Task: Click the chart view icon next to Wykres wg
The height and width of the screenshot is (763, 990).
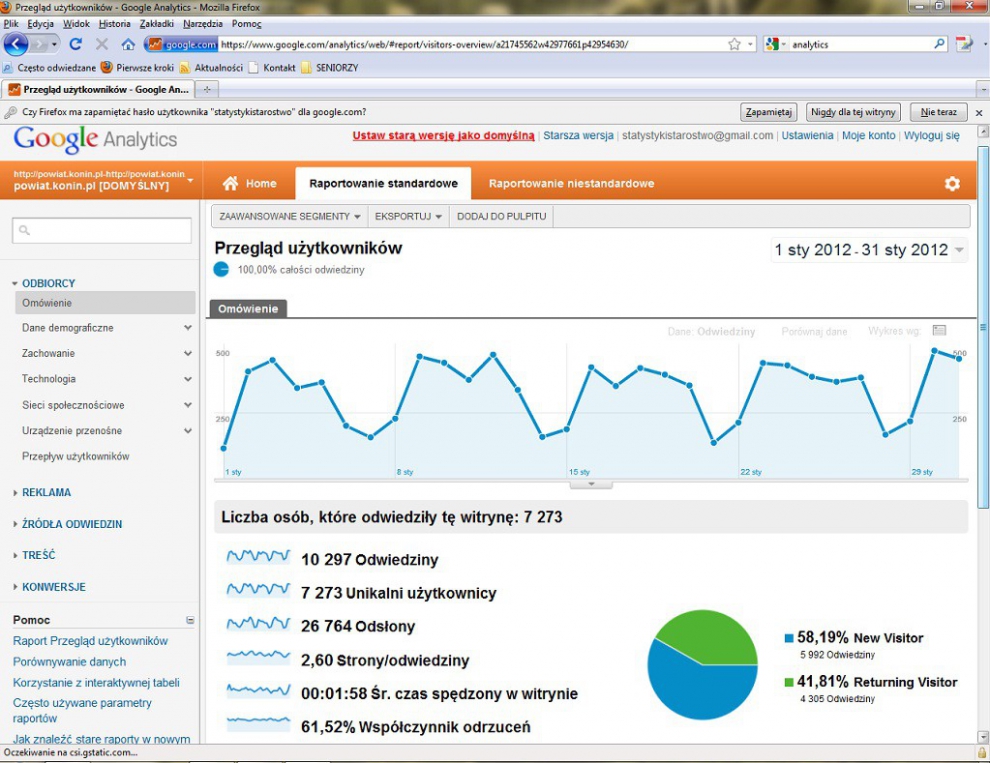Action: coord(939,330)
